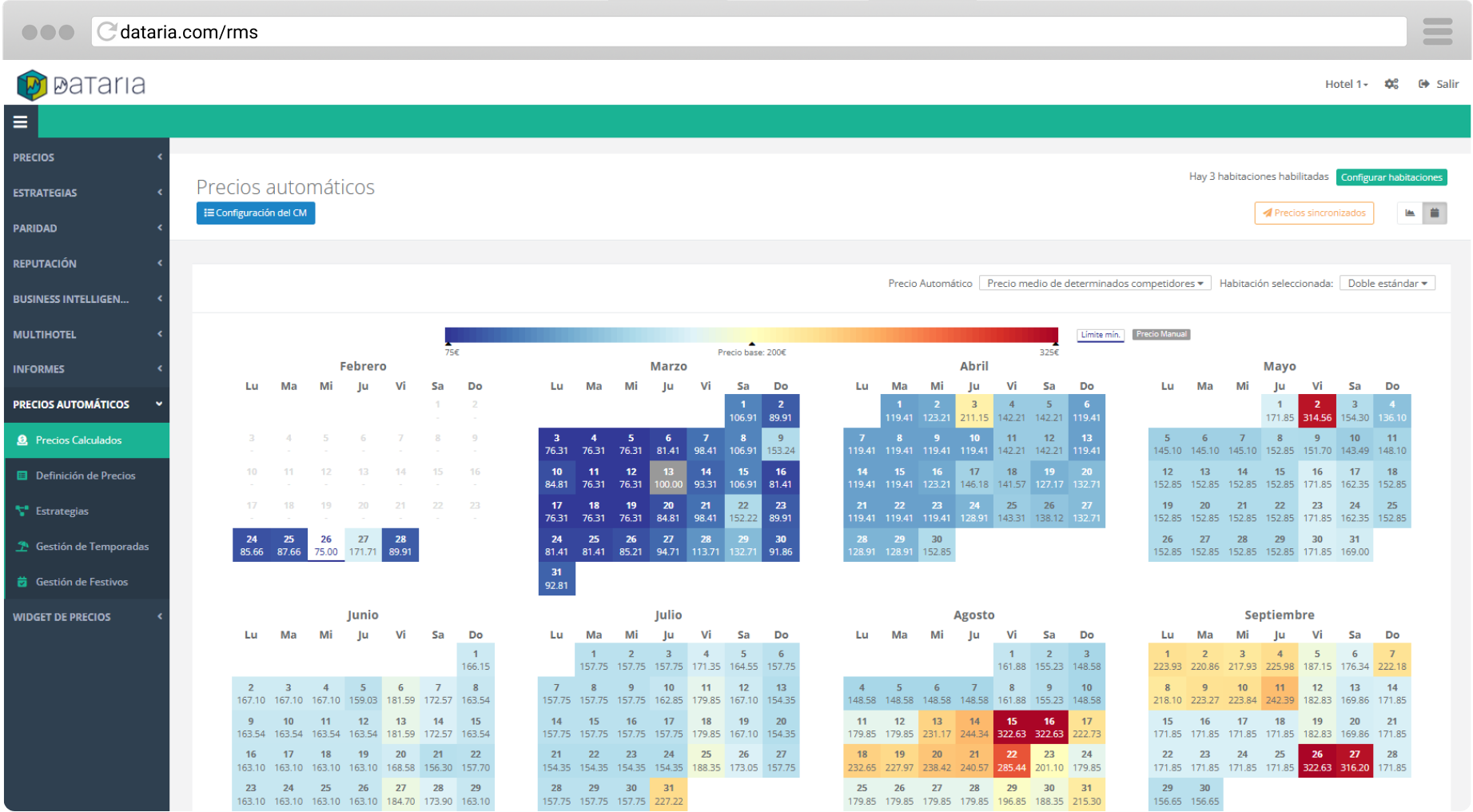1473x812 pixels.
Task: Expand BUSINESS INTELLIGEN... sidebar section
Action: [x=86, y=299]
